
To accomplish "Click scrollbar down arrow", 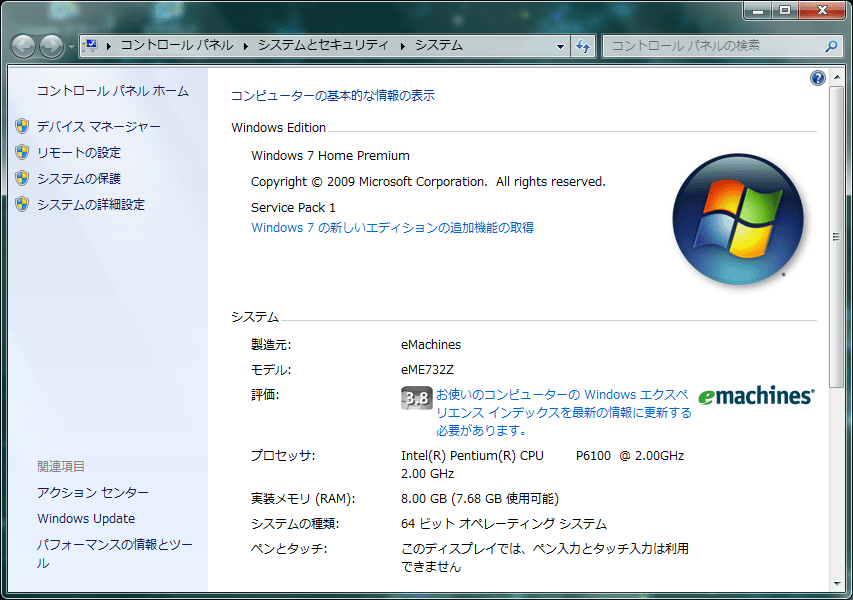I will coord(837,584).
